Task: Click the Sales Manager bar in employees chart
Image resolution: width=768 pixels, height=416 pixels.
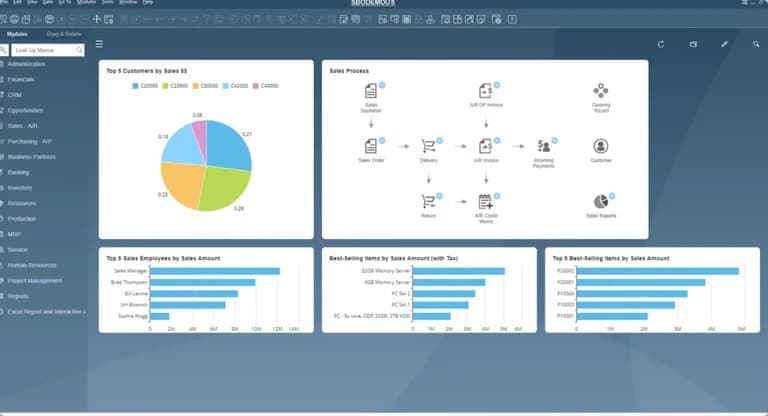Action: [x=215, y=271]
